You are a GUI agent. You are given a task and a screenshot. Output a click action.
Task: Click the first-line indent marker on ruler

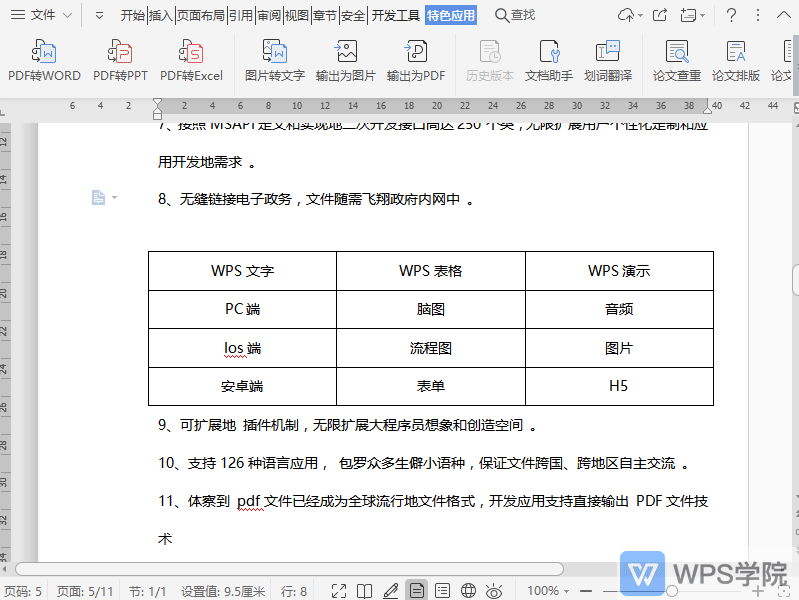pyautogui.click(x=157, y=102)
